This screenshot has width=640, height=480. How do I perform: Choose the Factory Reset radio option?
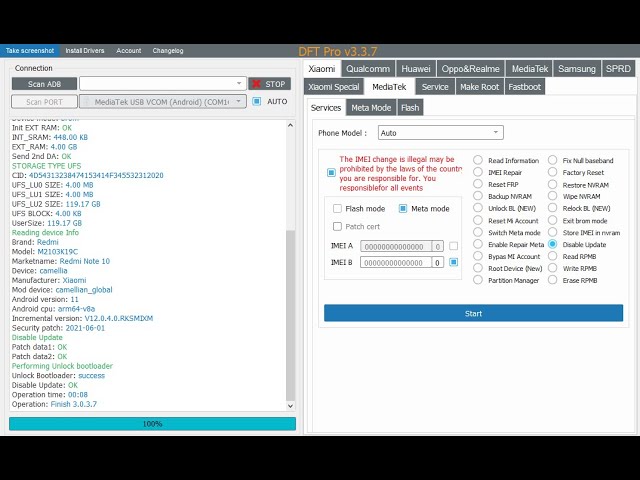point(552,173)
